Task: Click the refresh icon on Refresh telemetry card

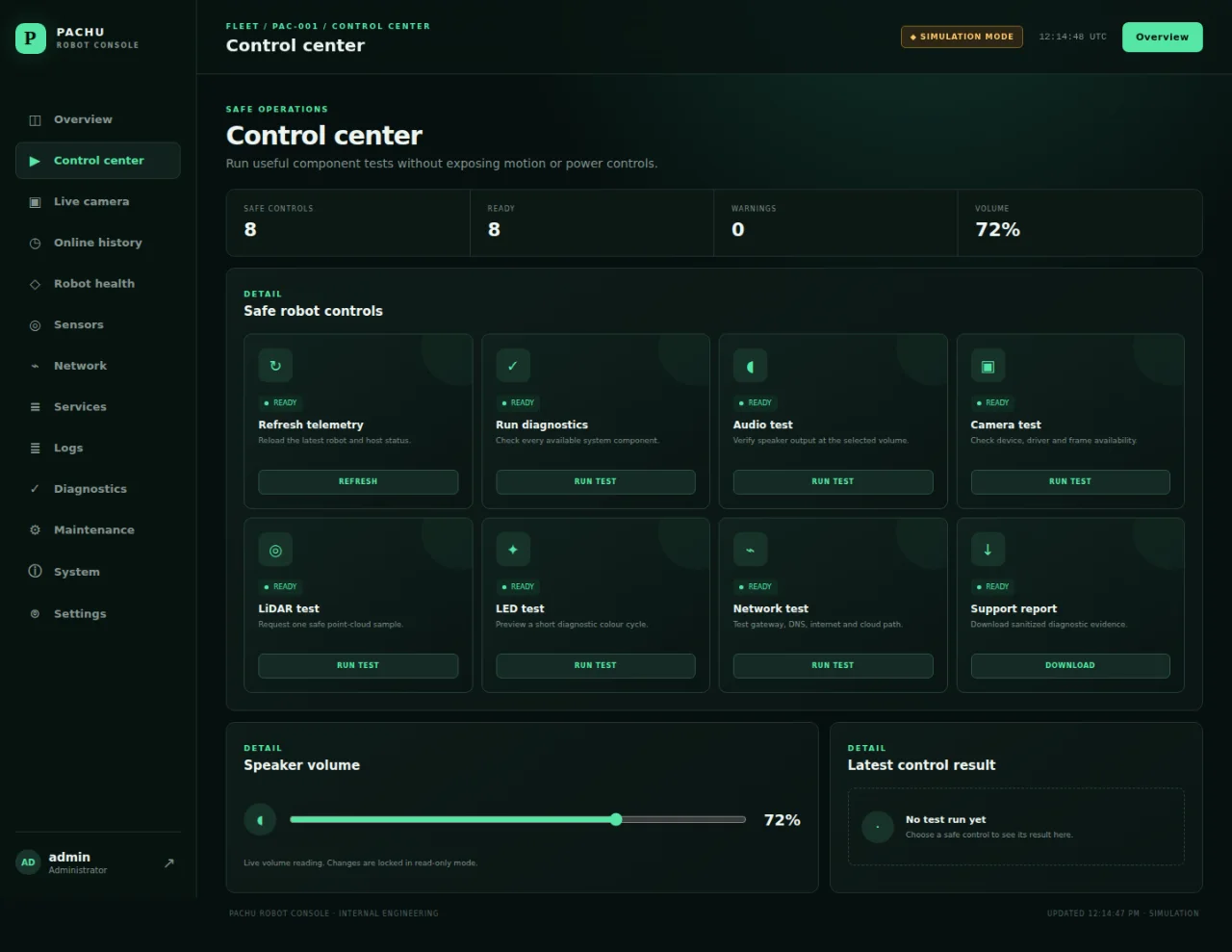Action: [275, 366]
